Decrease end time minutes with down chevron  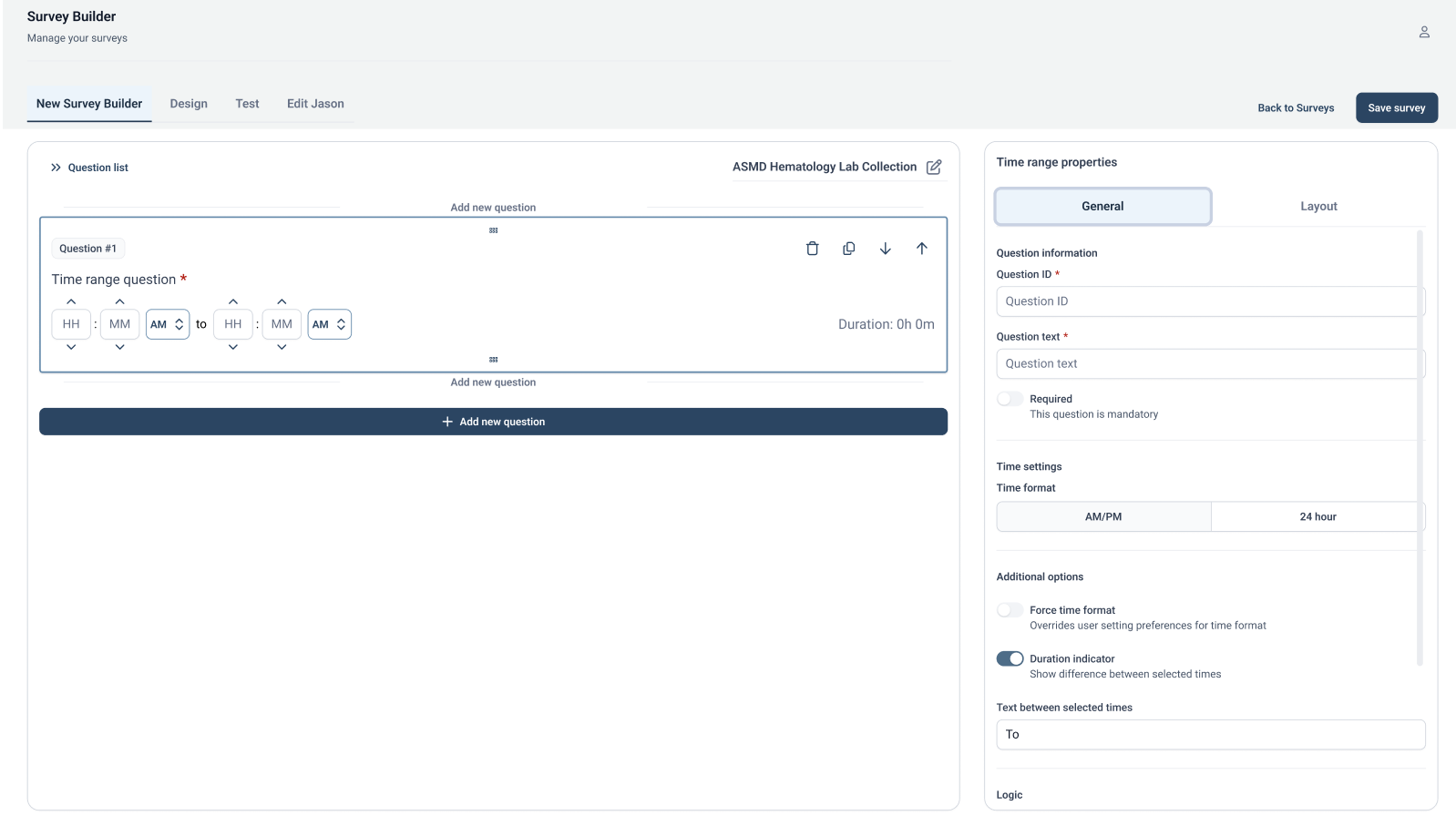(282, 347)
